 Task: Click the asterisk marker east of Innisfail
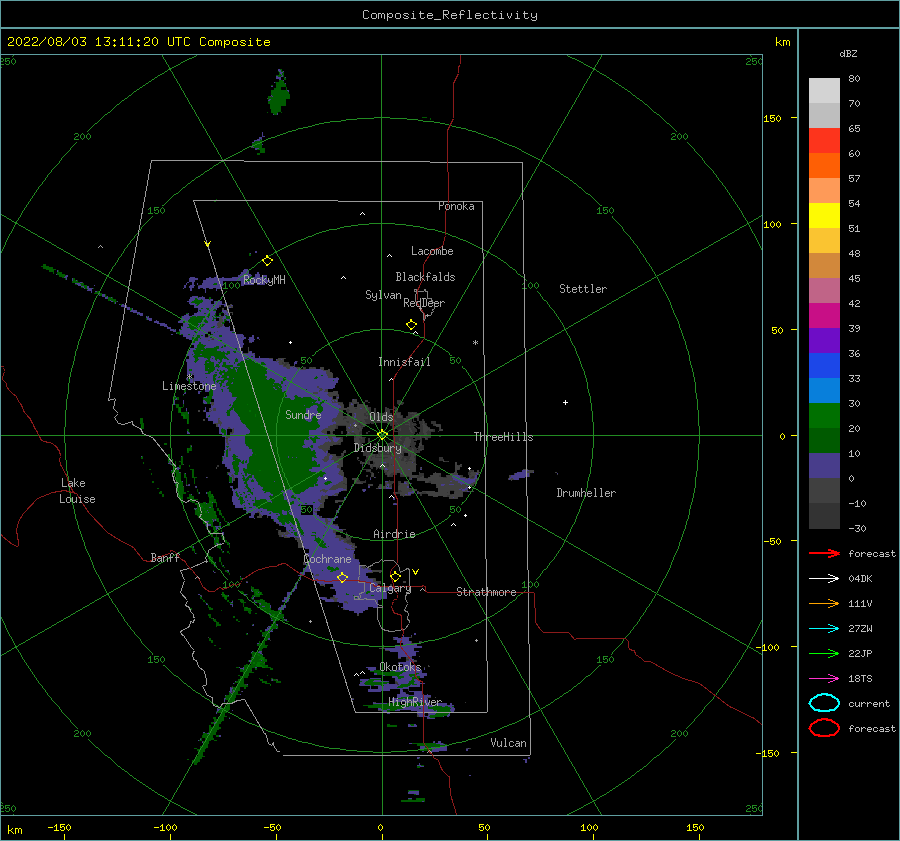475,343
